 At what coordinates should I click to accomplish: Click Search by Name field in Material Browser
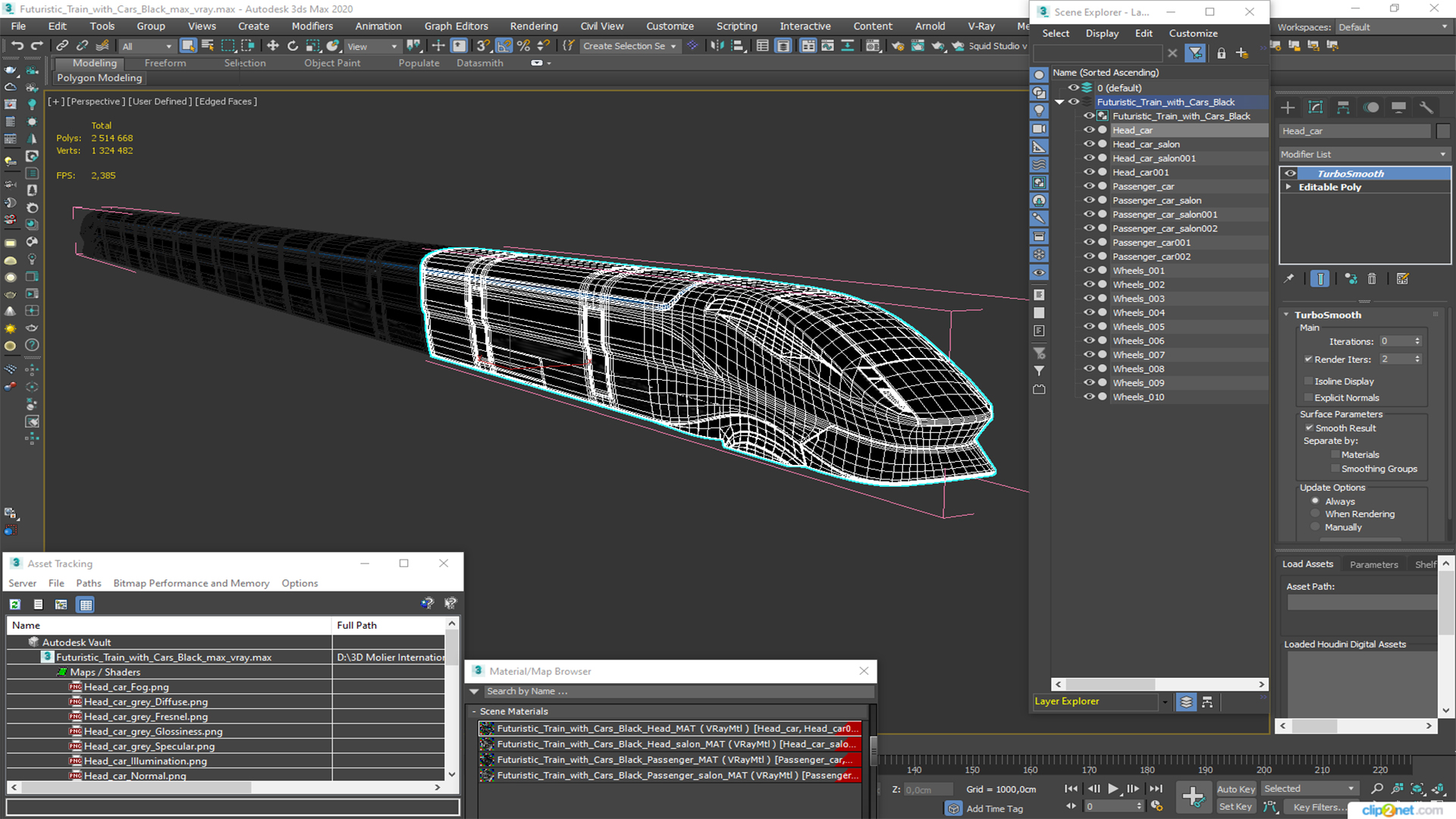(x=678, y=692)
